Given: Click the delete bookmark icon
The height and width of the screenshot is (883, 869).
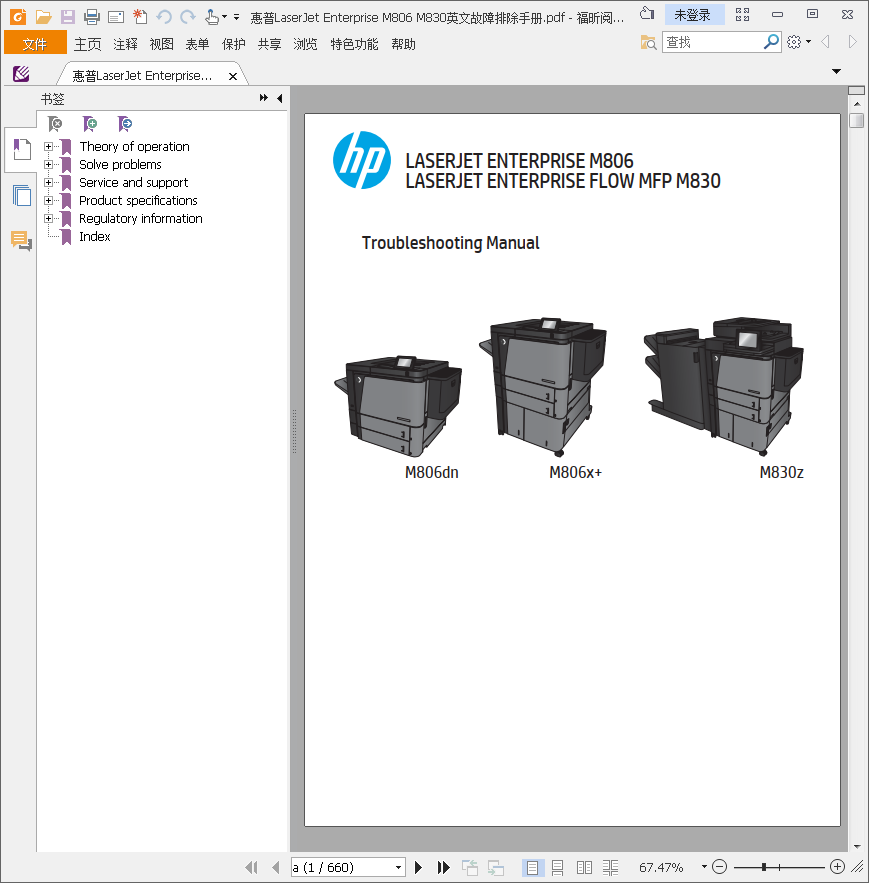Looking at the screenshot, I should 55,123.
